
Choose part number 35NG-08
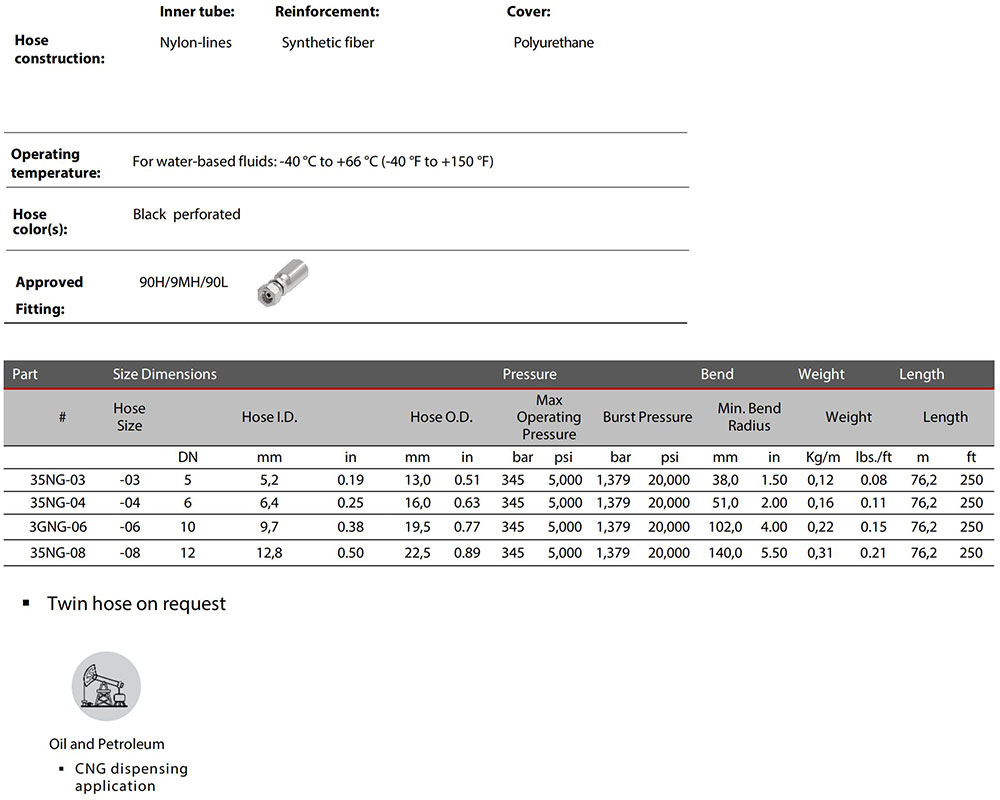click(x=58, y=552)
